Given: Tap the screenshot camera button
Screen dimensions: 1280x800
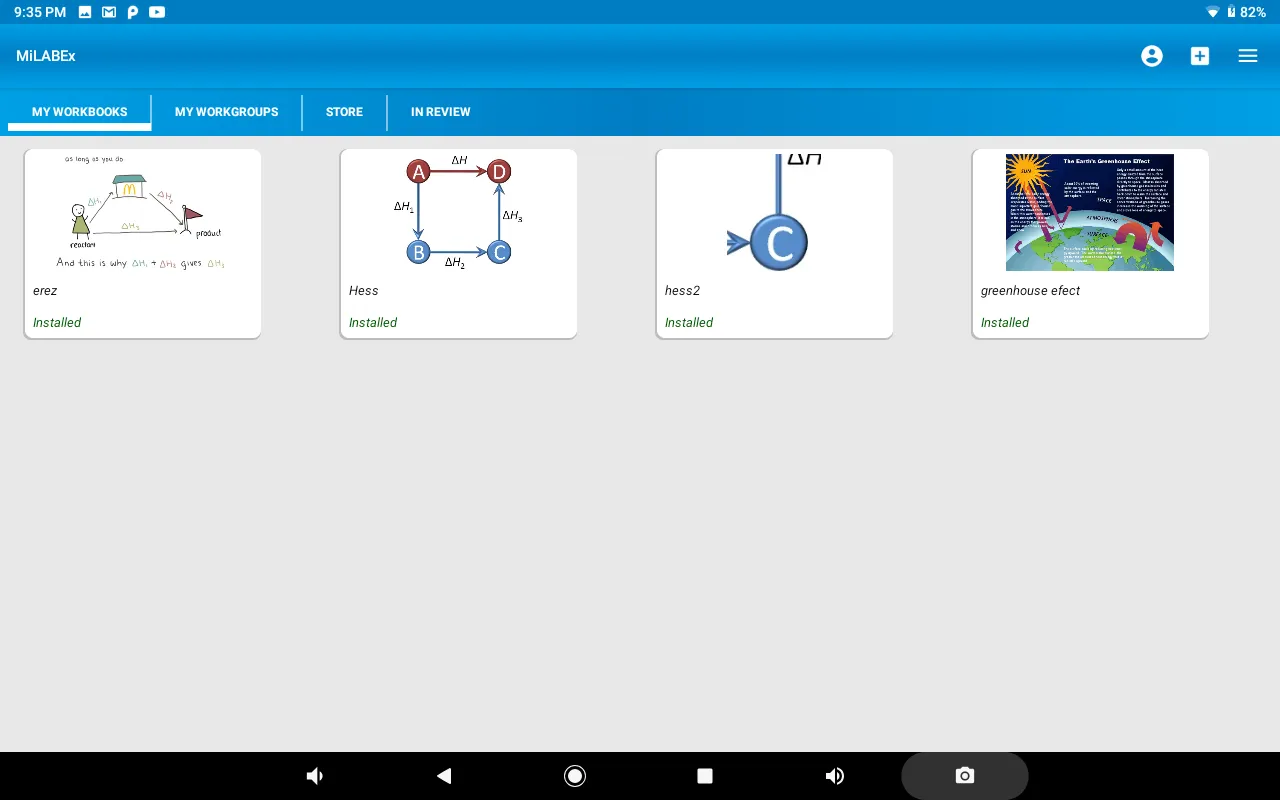Looking at the screenshot, I should pos(965,776).
